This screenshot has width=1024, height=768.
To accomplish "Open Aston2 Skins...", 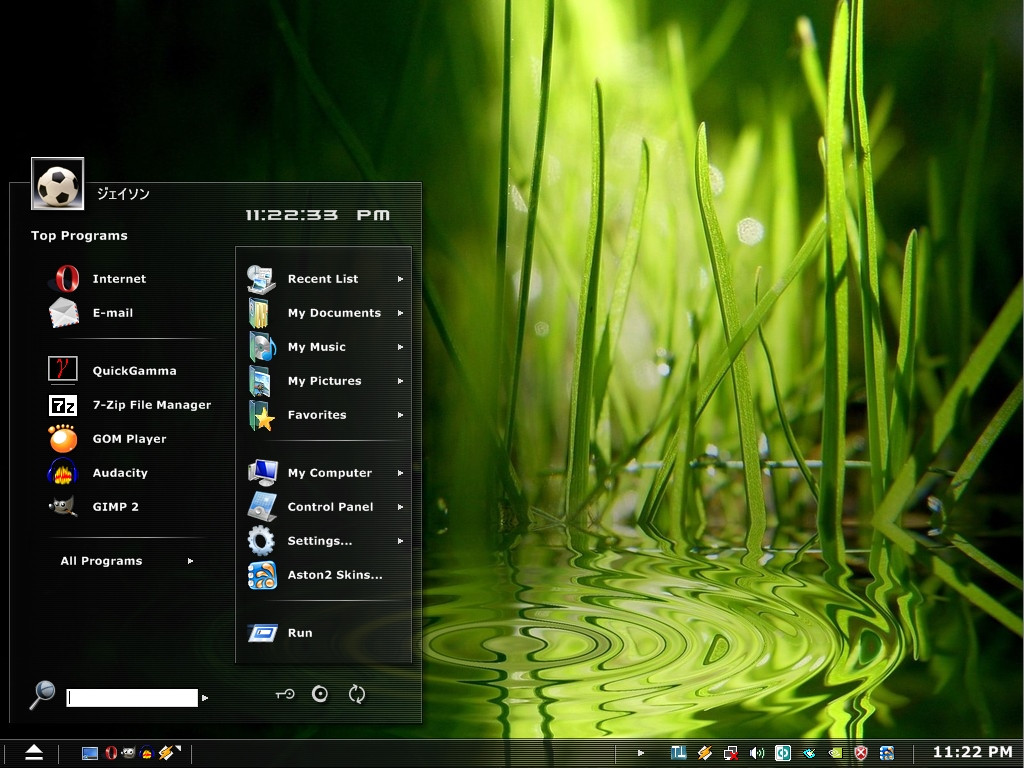I will click(x=334, y=575).
